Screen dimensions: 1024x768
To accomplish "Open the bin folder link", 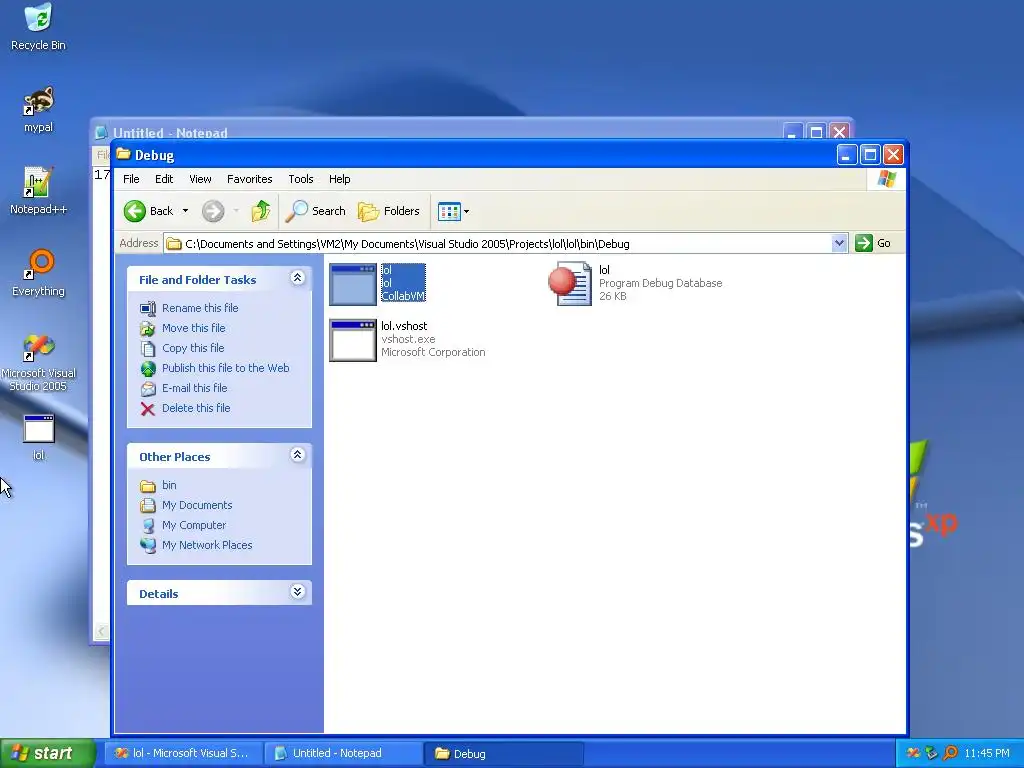I will pos(169,485).
